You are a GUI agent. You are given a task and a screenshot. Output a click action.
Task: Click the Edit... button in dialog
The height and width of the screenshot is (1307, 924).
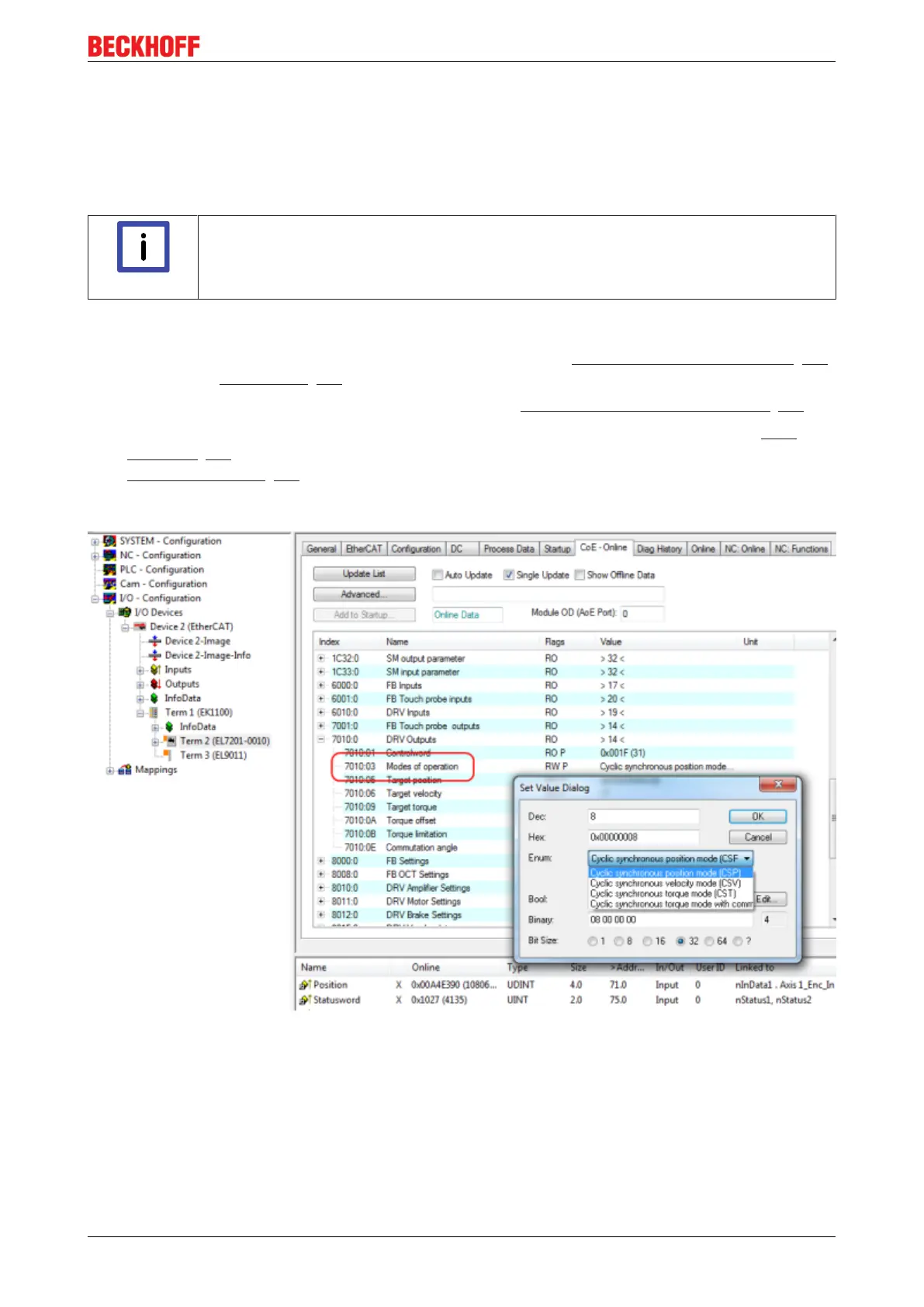click(x=770, y=899)
